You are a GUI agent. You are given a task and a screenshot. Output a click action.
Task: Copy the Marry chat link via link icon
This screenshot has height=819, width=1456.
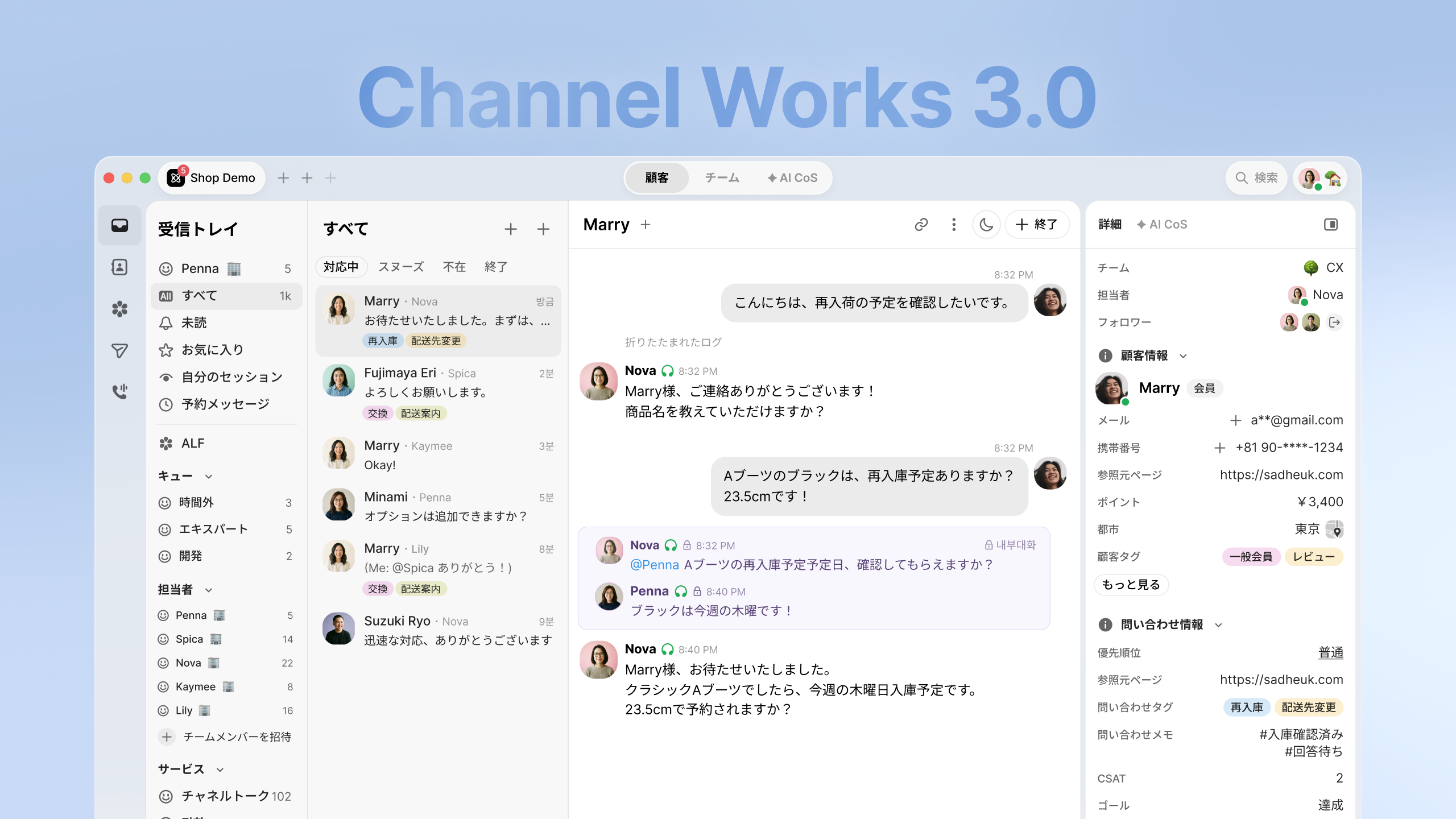(x=921, y=225)
